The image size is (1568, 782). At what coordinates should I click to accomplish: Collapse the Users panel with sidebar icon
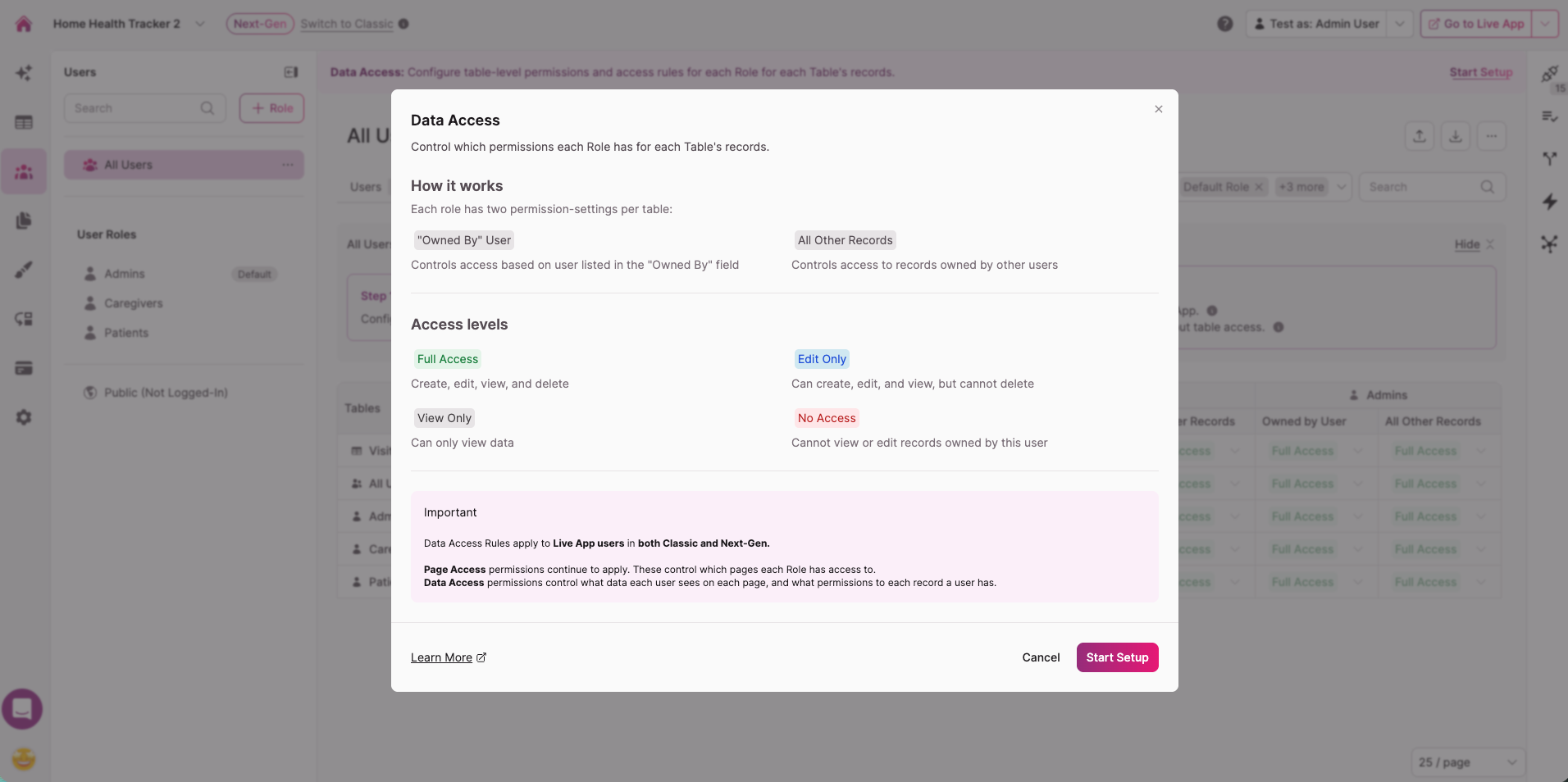pyautogui.click(x=290, y=72)
